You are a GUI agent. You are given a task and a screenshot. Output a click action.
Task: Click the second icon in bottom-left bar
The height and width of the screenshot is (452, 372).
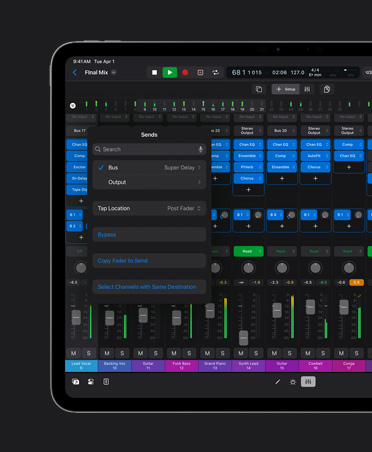pos(91,382)
